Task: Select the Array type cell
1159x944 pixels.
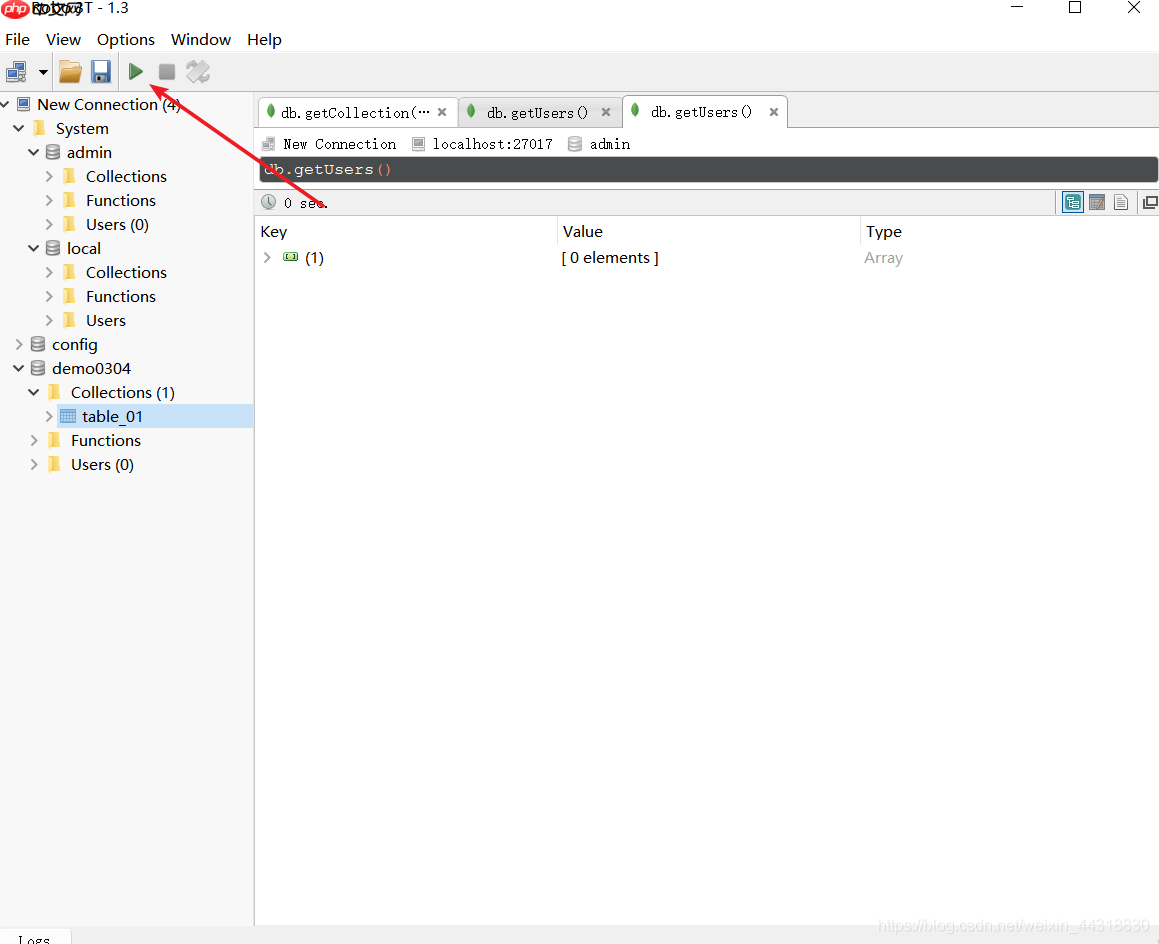Action: pyautogui.click(x=883, y=258)
